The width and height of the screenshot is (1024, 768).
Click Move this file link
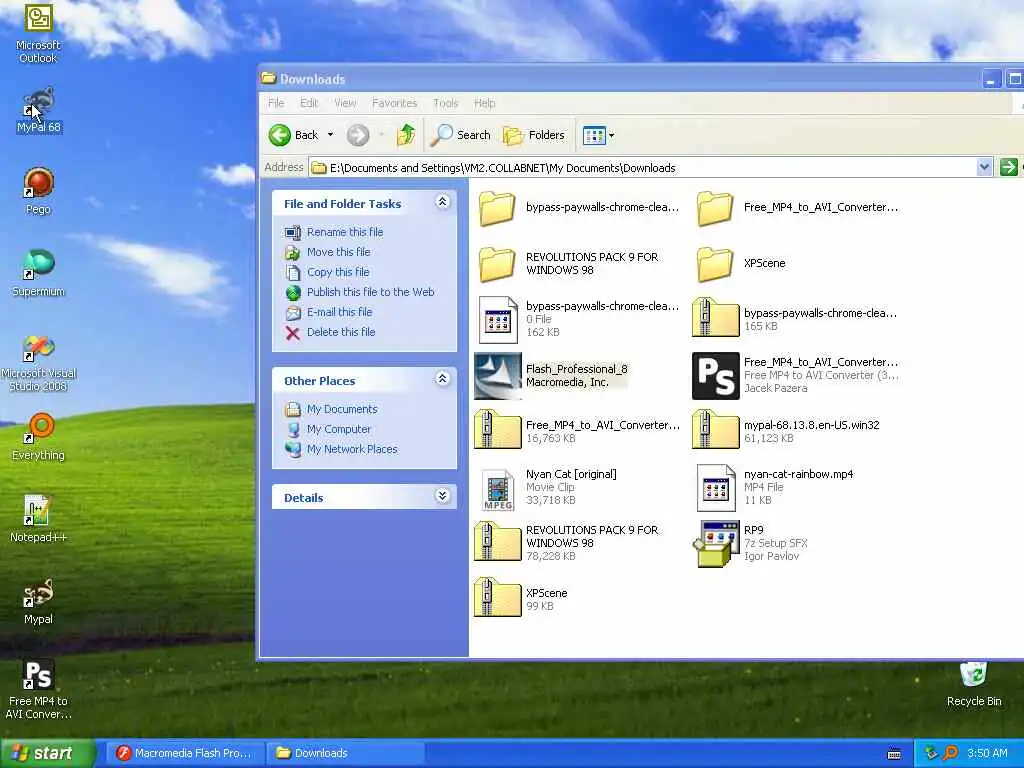point(338,252)
